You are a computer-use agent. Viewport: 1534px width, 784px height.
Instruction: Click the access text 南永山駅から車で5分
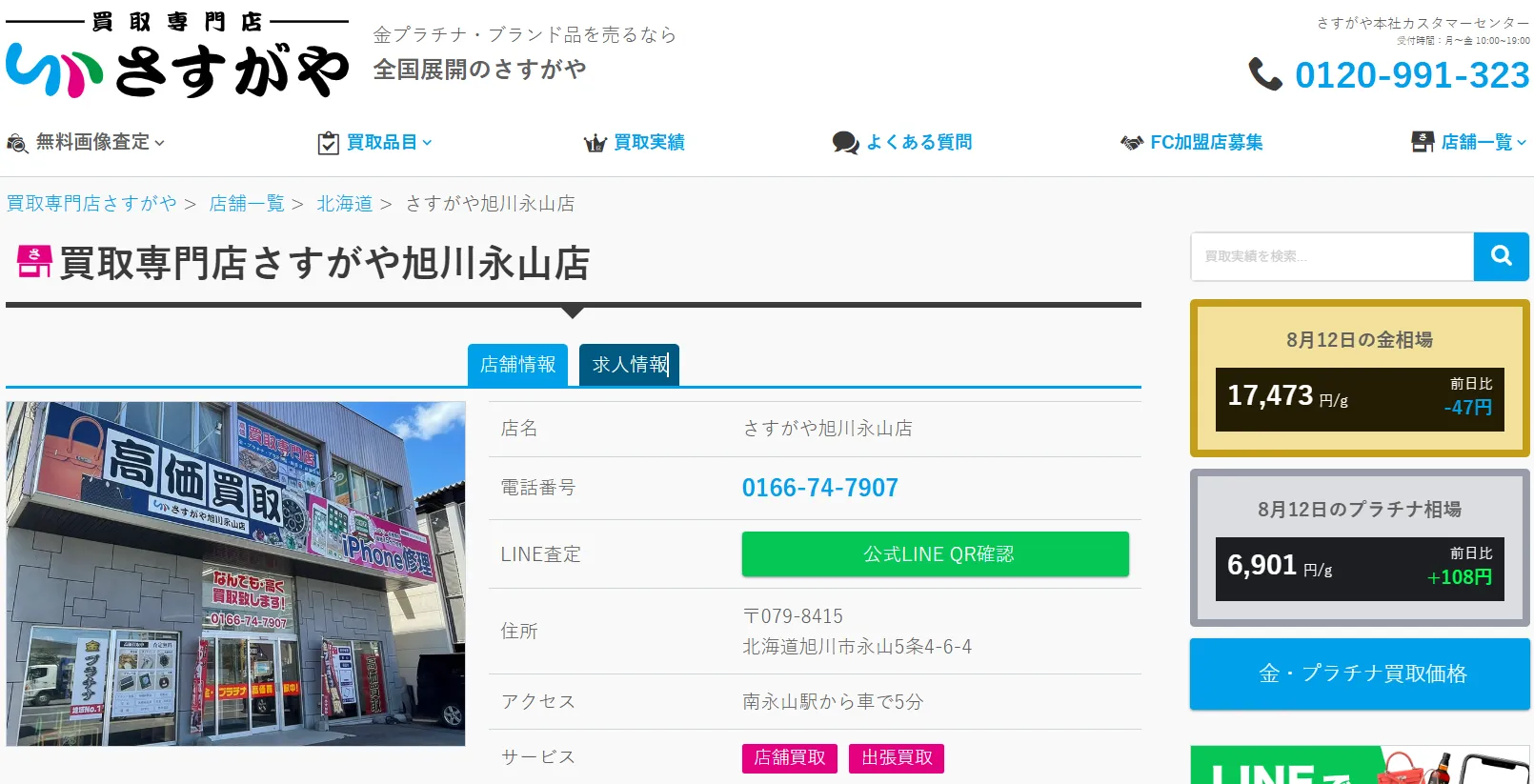(x=833, y=702)
